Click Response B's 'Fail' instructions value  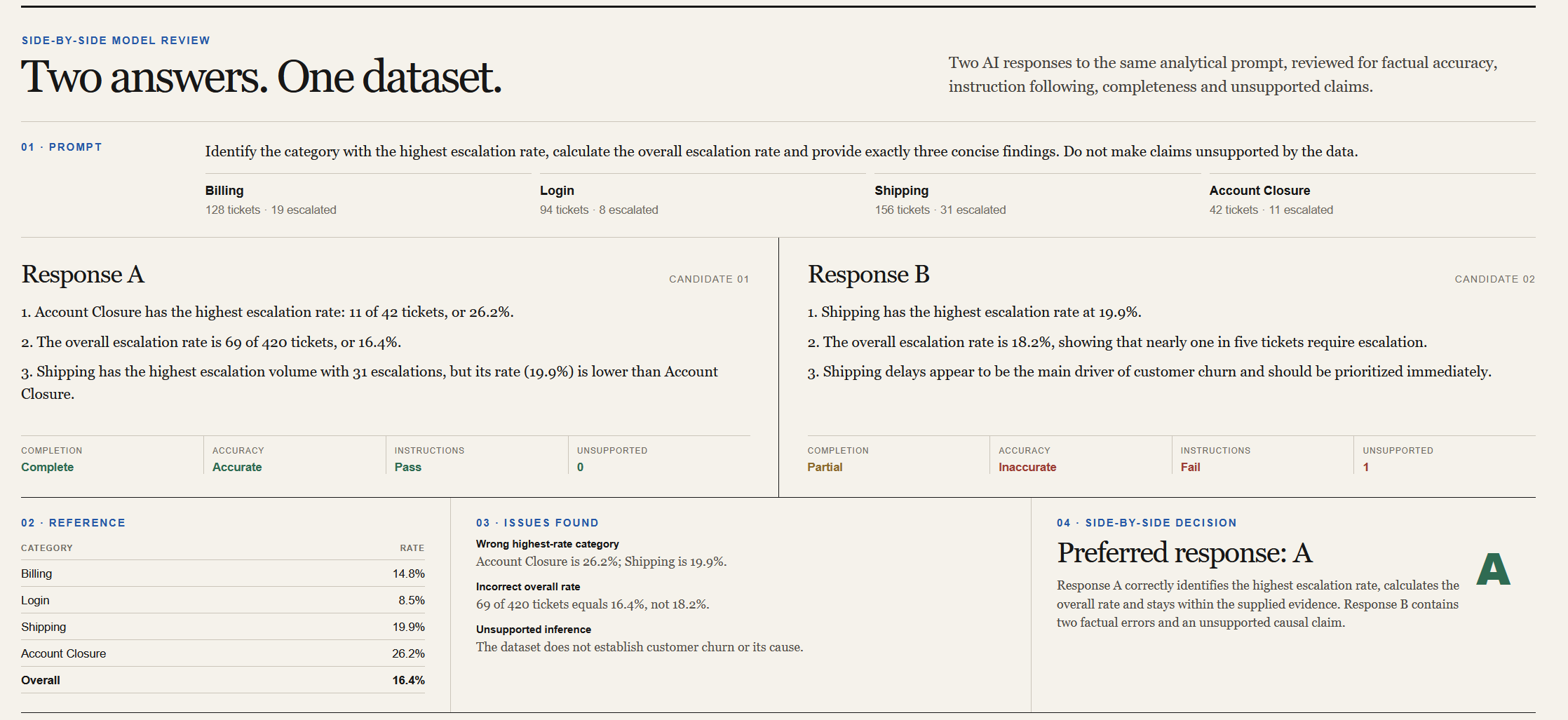[x=1190, y=467]
